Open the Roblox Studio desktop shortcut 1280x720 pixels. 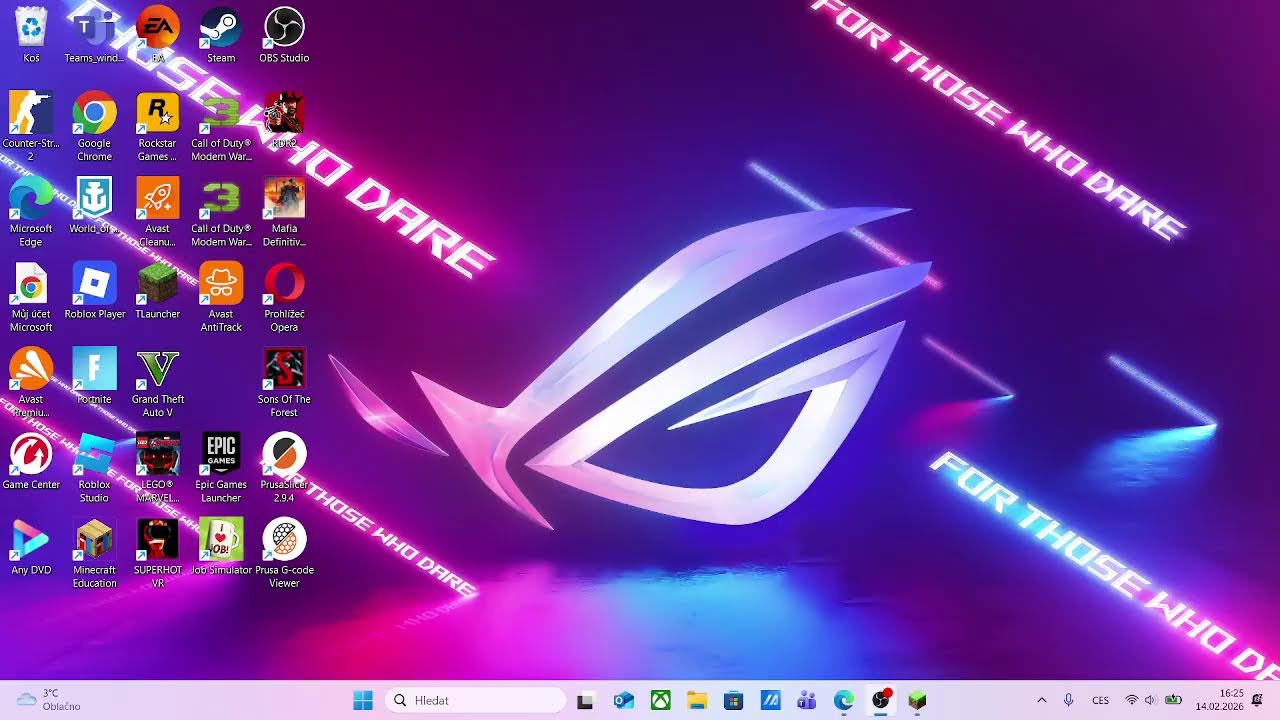pos(94,468)
